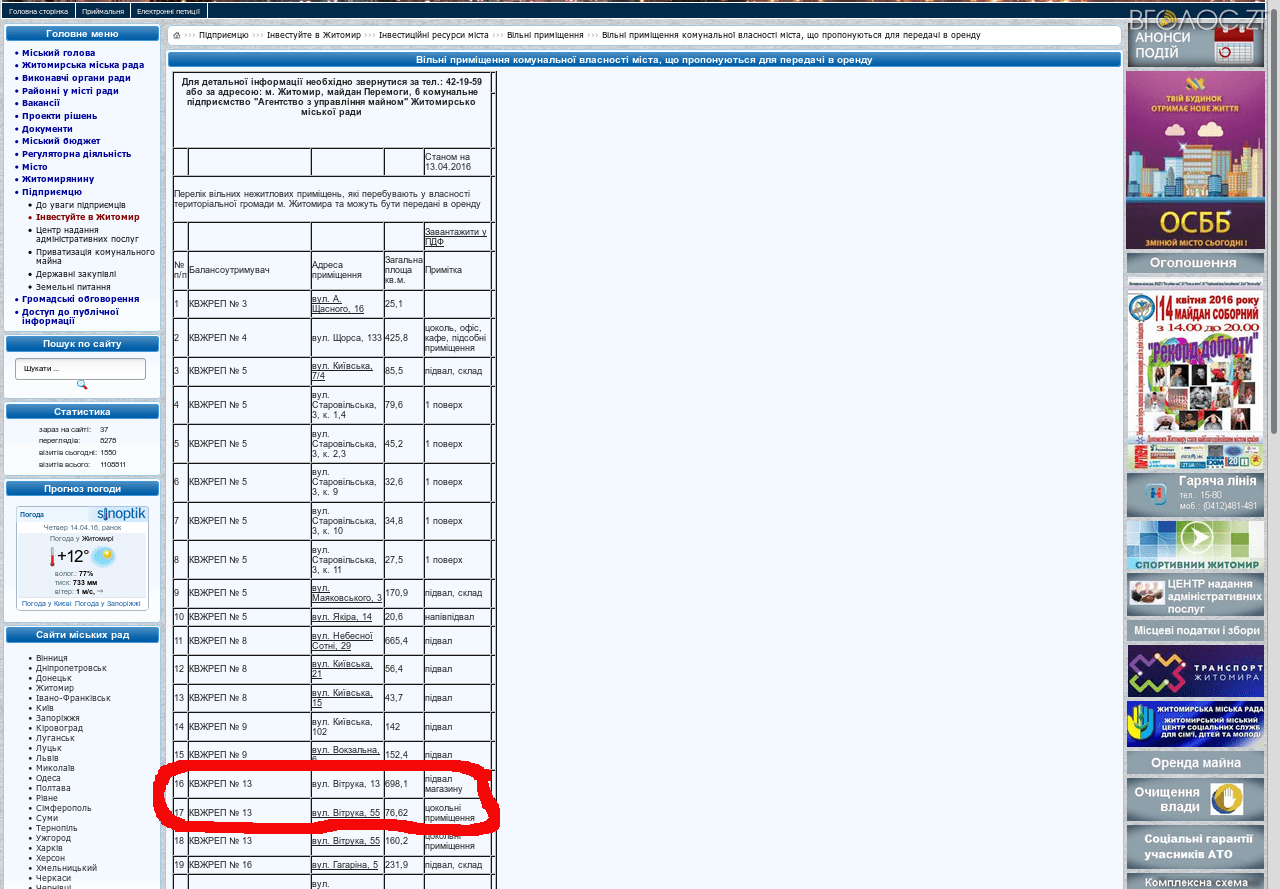The width and height of the screenshot is (1280, 889).
Task: Open the Головна сторінка top tab
Action: tap(38, 11)
